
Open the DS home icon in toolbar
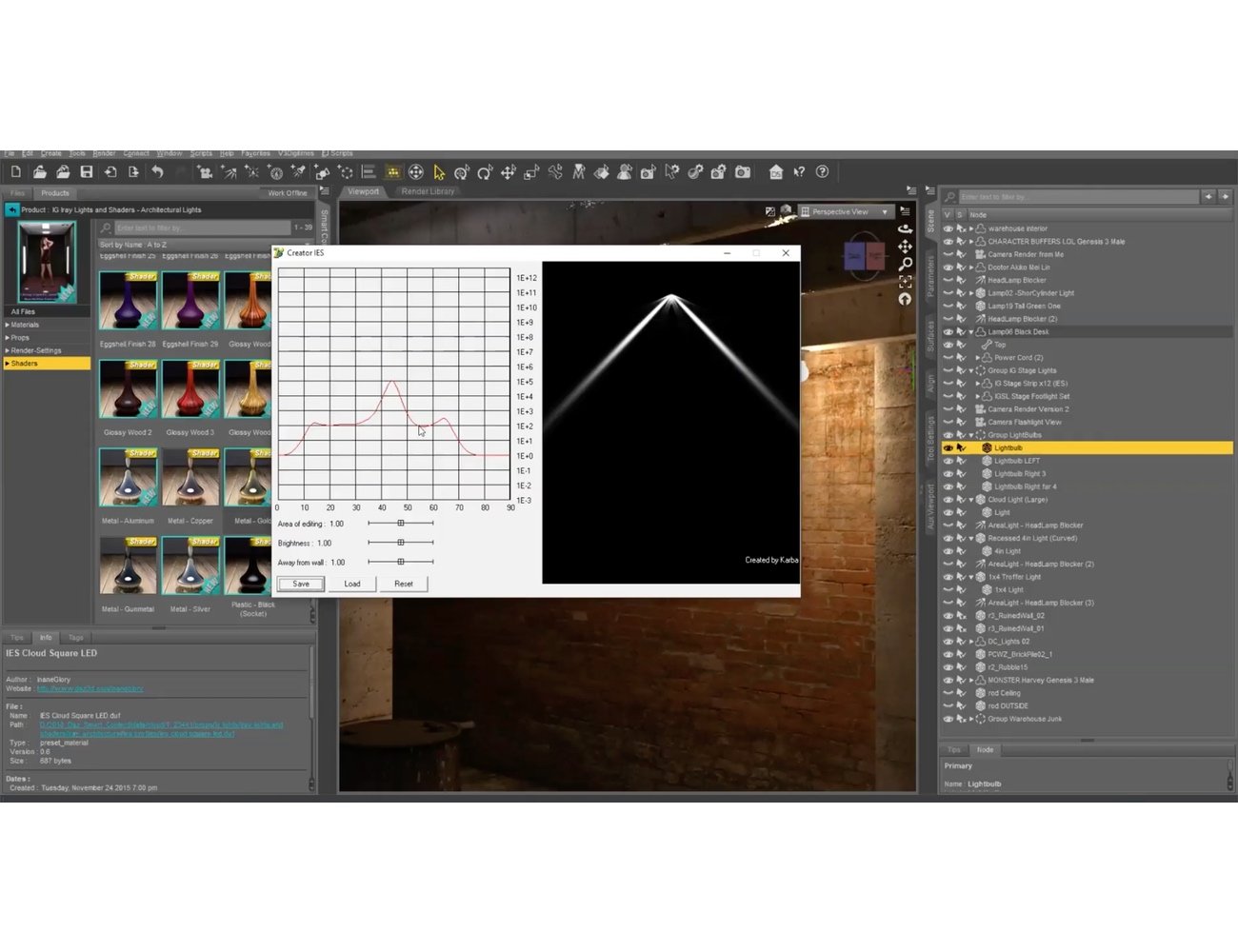pos(776,172)
